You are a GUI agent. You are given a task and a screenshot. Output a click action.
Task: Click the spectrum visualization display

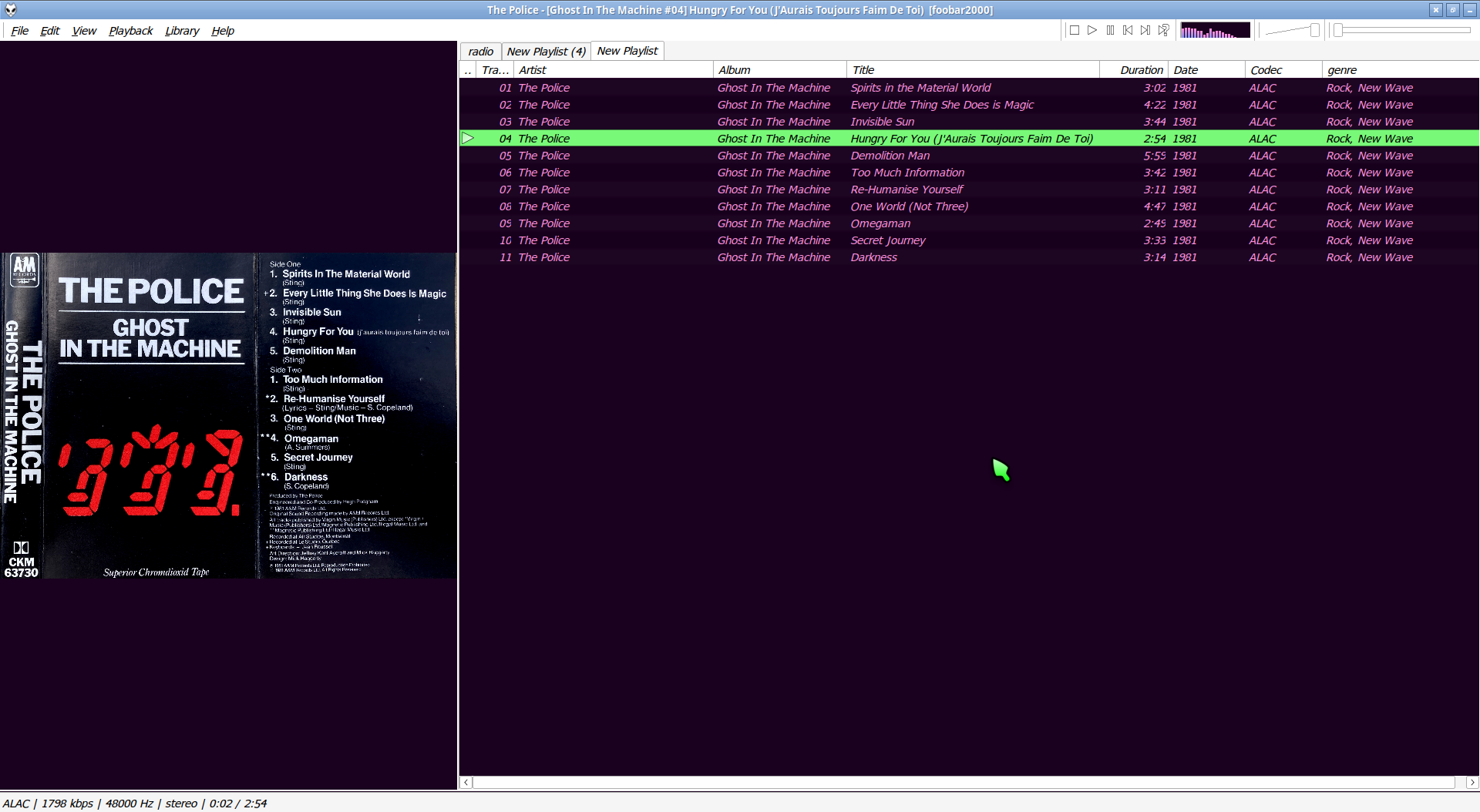point(1215,30)
